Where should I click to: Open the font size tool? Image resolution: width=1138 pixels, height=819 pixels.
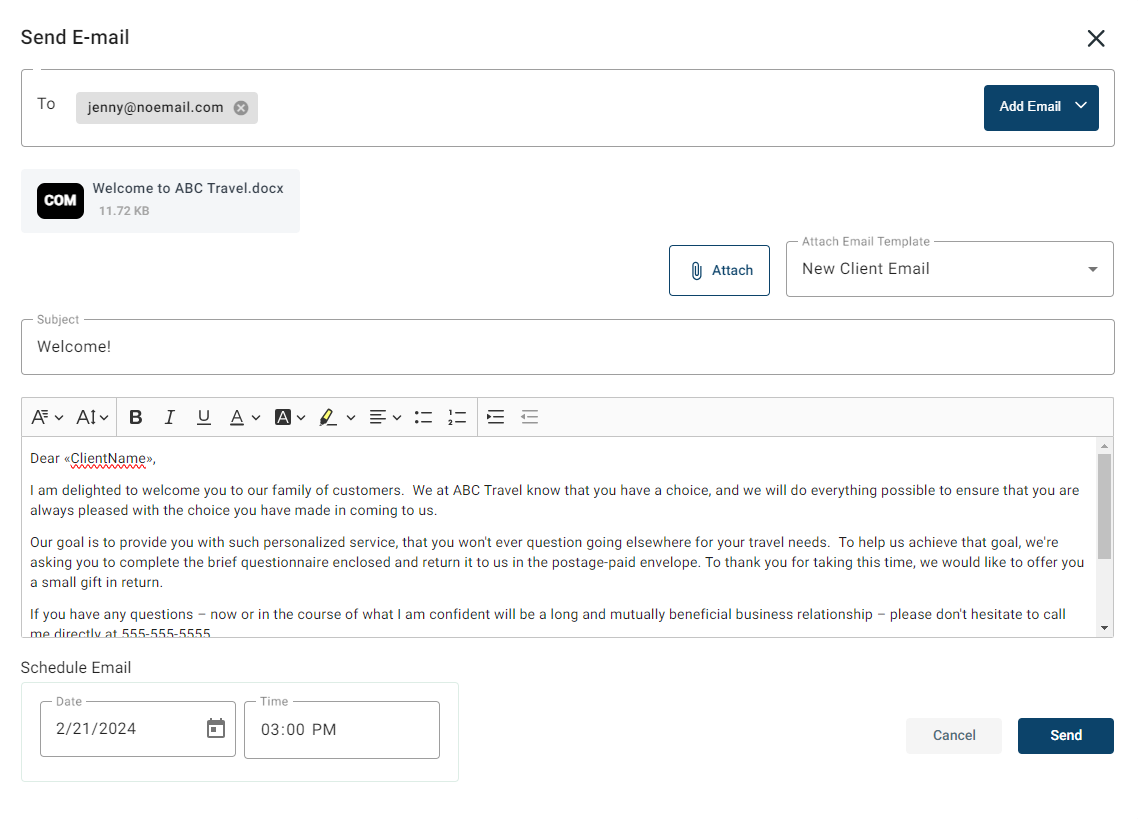pos(86,417)
